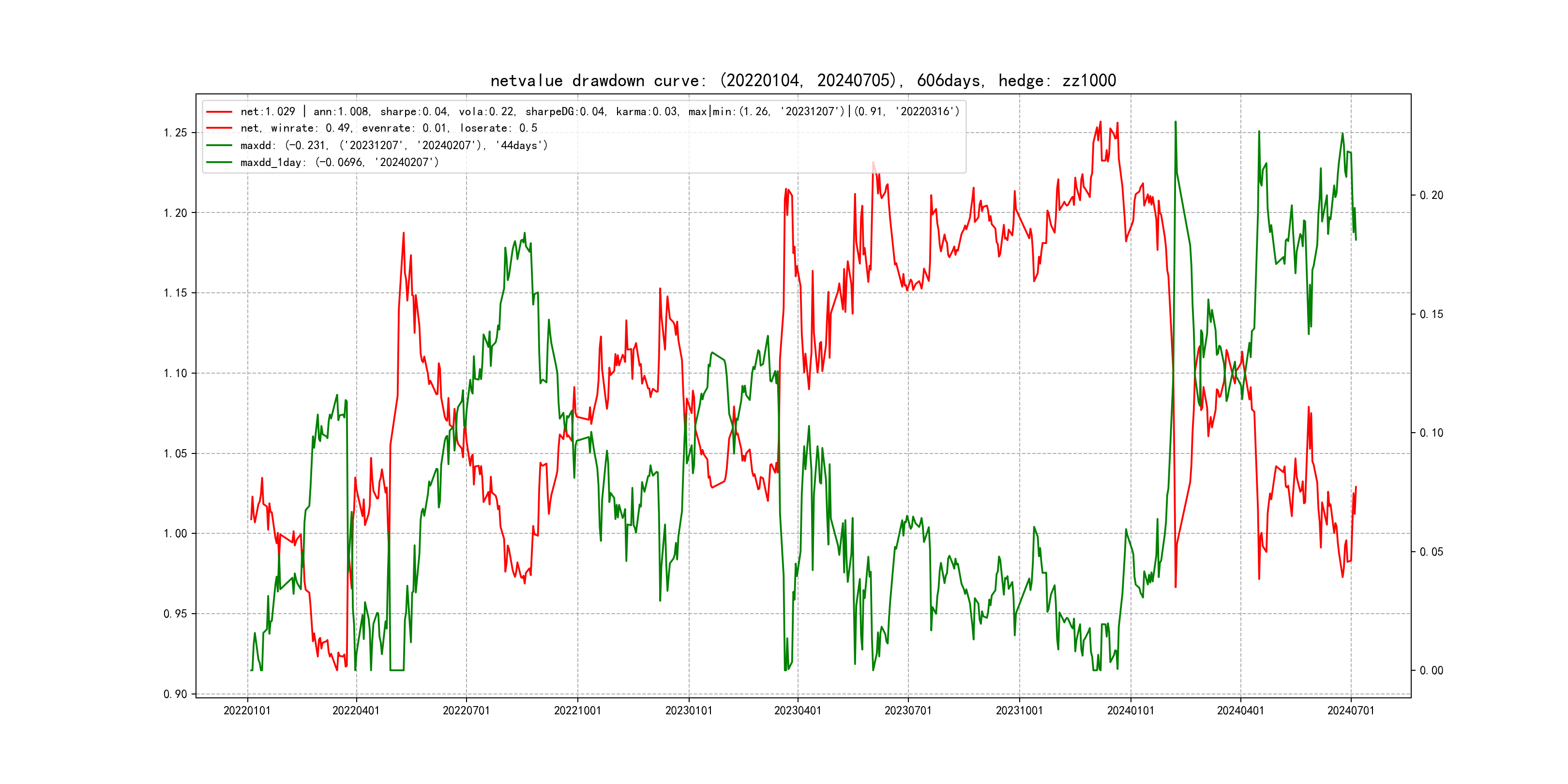Screen dimensions: 1568x784
Task: Click the green swatch beside maxdd legend entry
Action: (219, 146)
